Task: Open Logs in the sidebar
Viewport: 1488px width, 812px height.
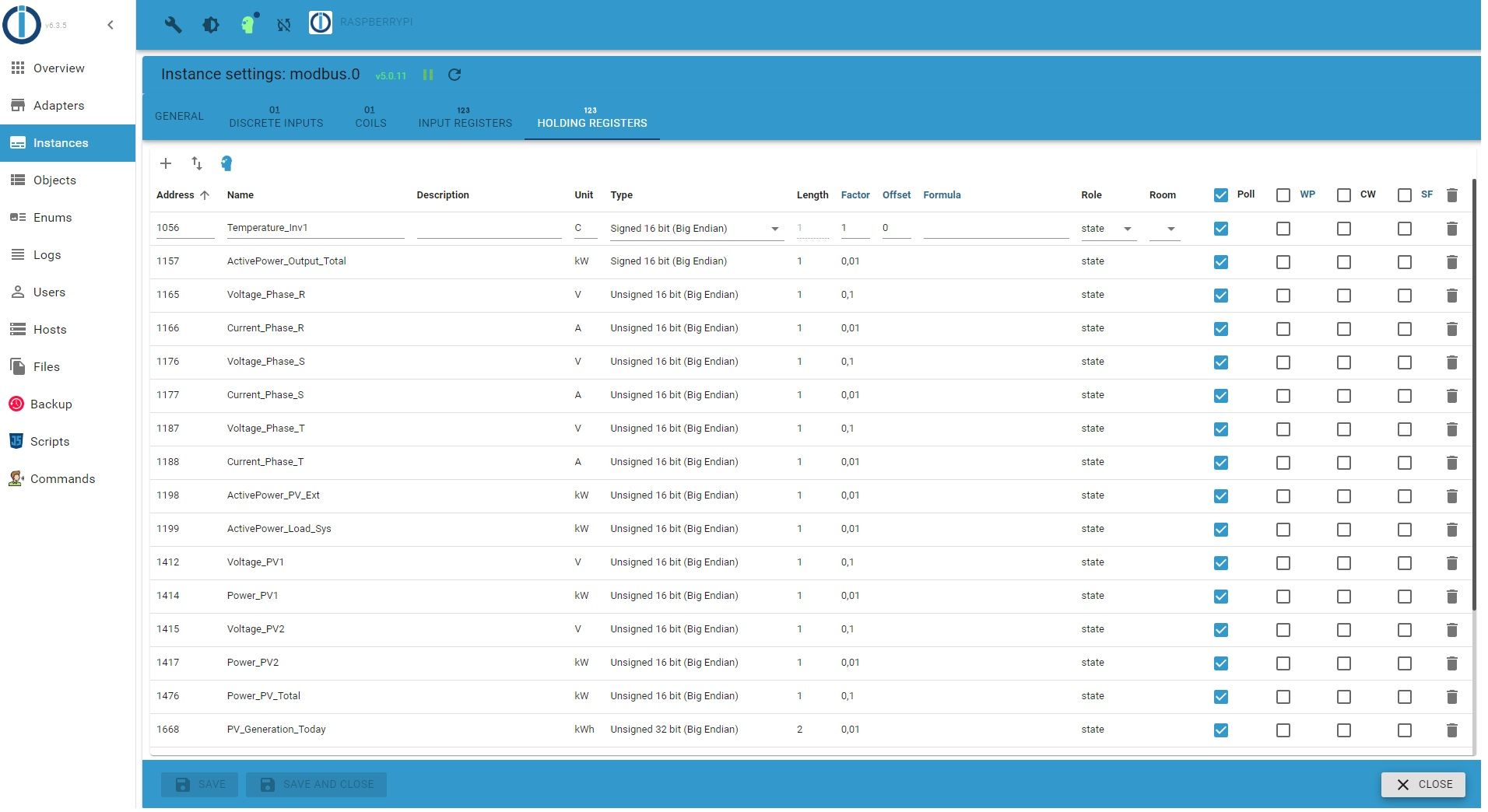Action: pyautogui.click(x=68, y=255)
